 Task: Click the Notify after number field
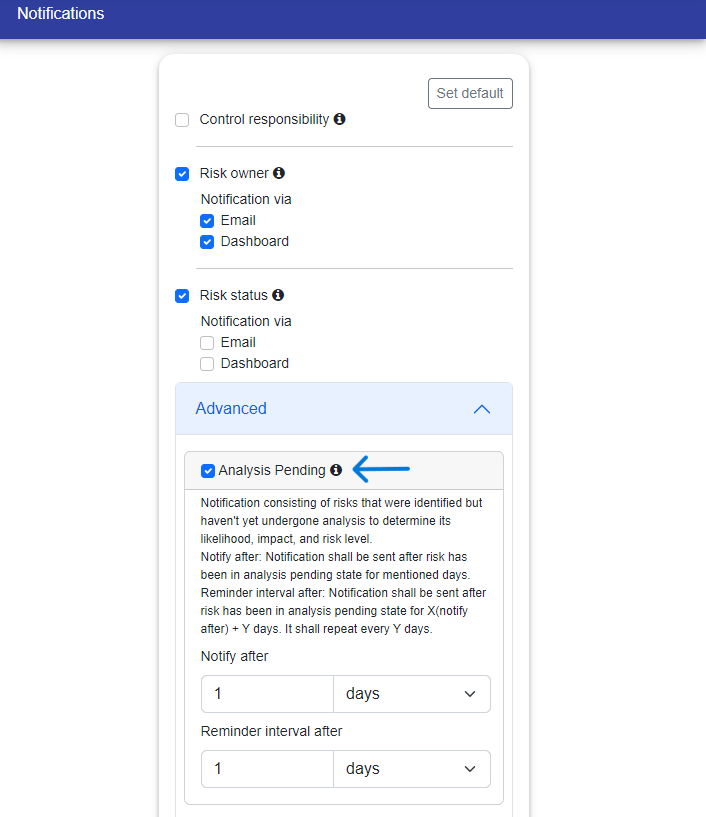point(267,694)
